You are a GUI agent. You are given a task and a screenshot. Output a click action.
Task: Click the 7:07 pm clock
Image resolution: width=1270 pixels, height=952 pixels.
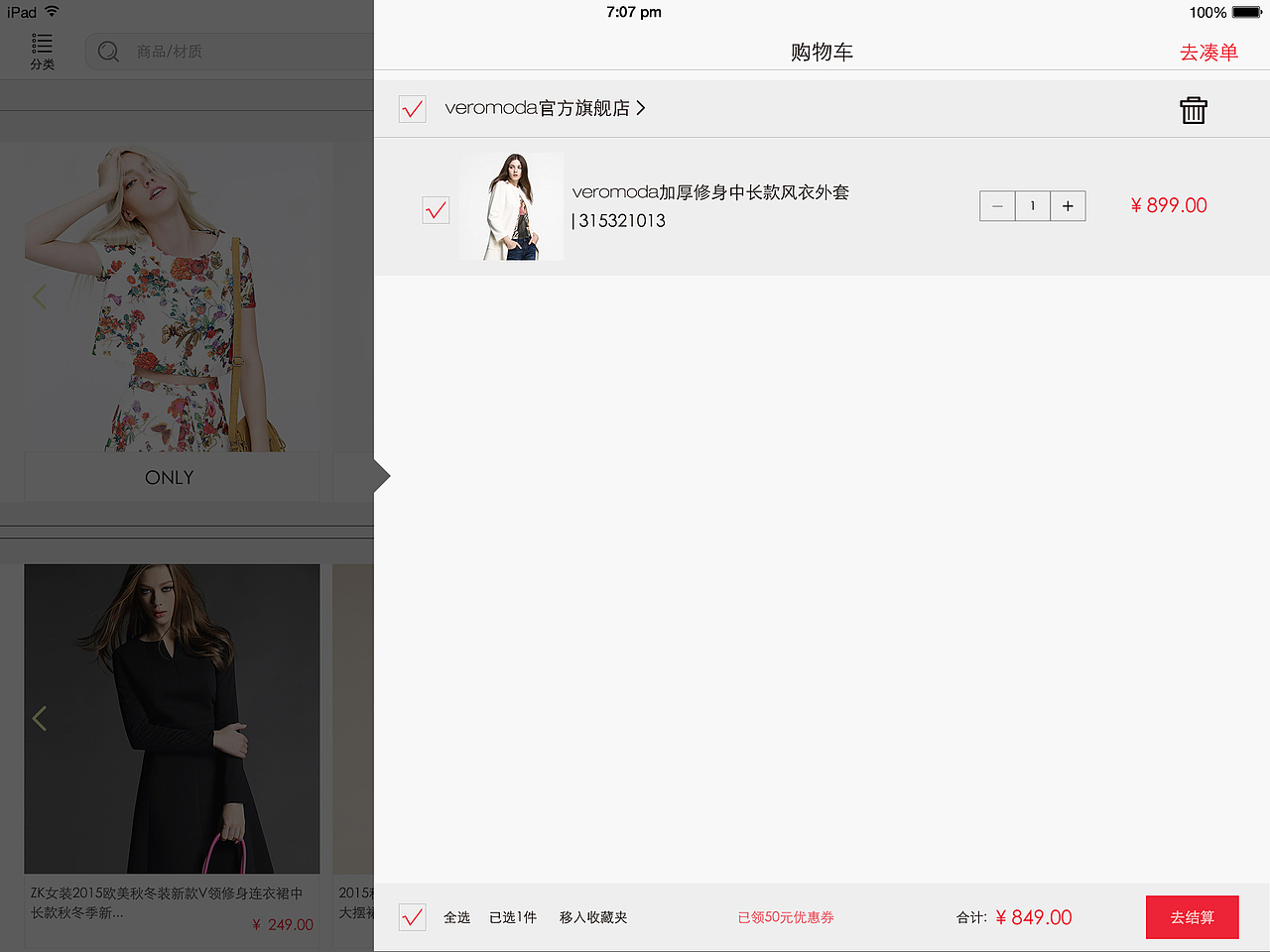click(634, 12)
